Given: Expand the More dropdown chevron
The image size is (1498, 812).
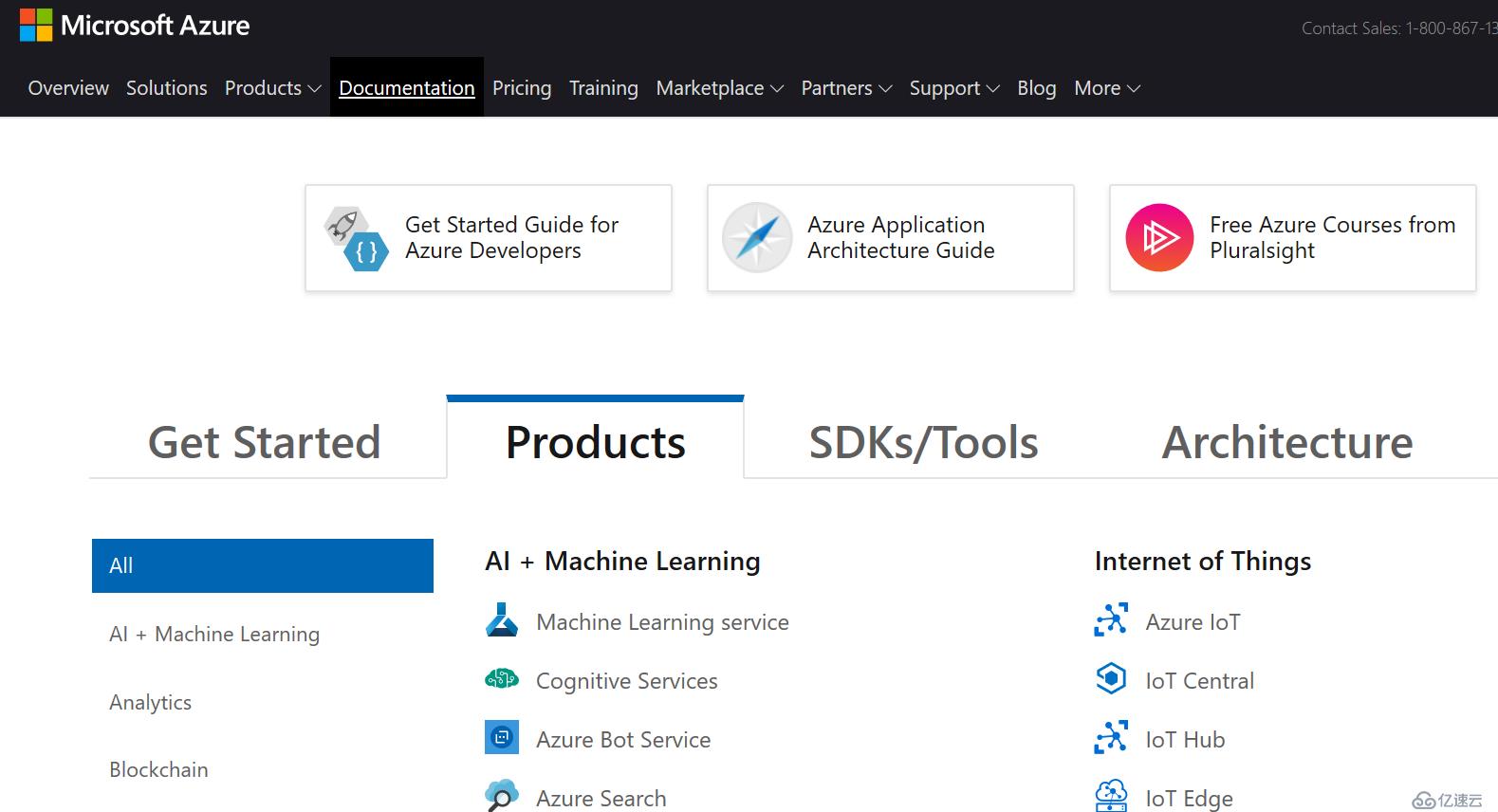Looking at the screenshot, I should click(1133, 89).
